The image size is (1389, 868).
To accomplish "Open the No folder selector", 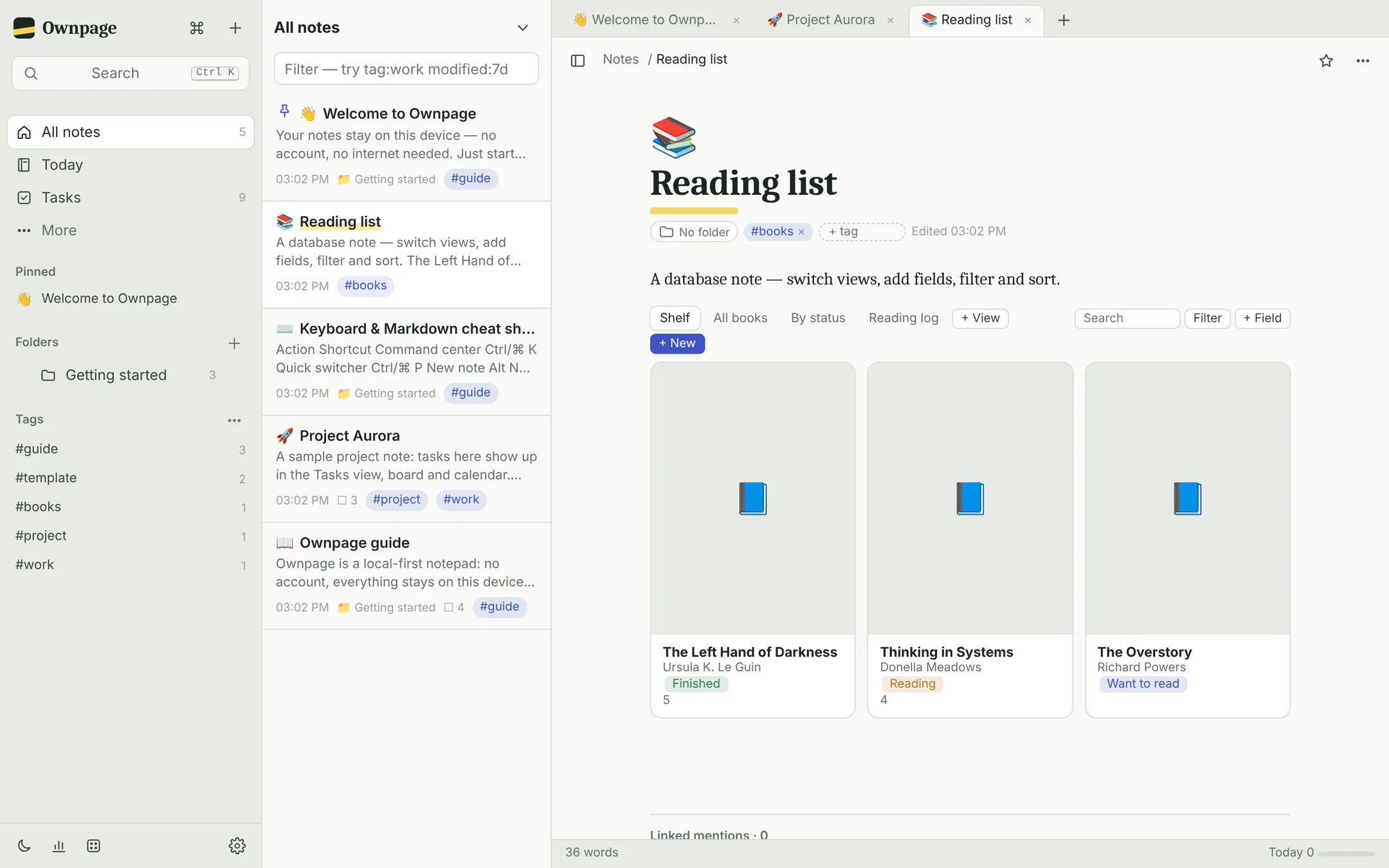I will [x=694, y=231].
